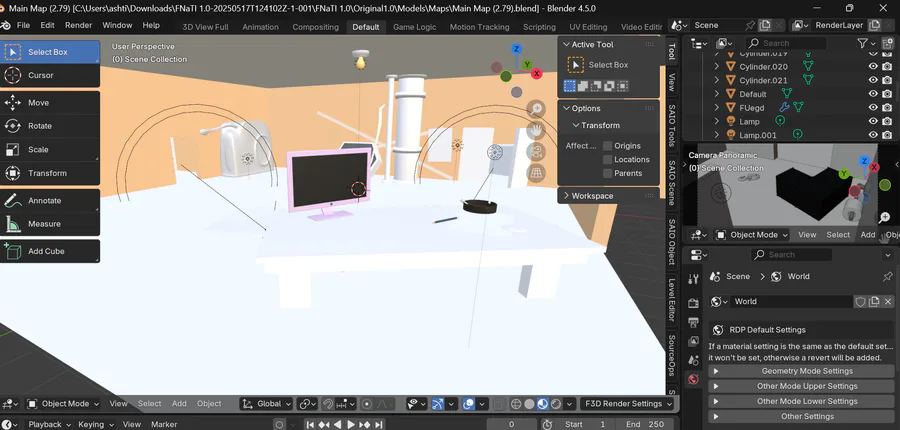Viewport: 900px width, 430px height.
Task: Hide Cylinder.021 in viewport
Action: pyautogui.click(x=873, y=80)
